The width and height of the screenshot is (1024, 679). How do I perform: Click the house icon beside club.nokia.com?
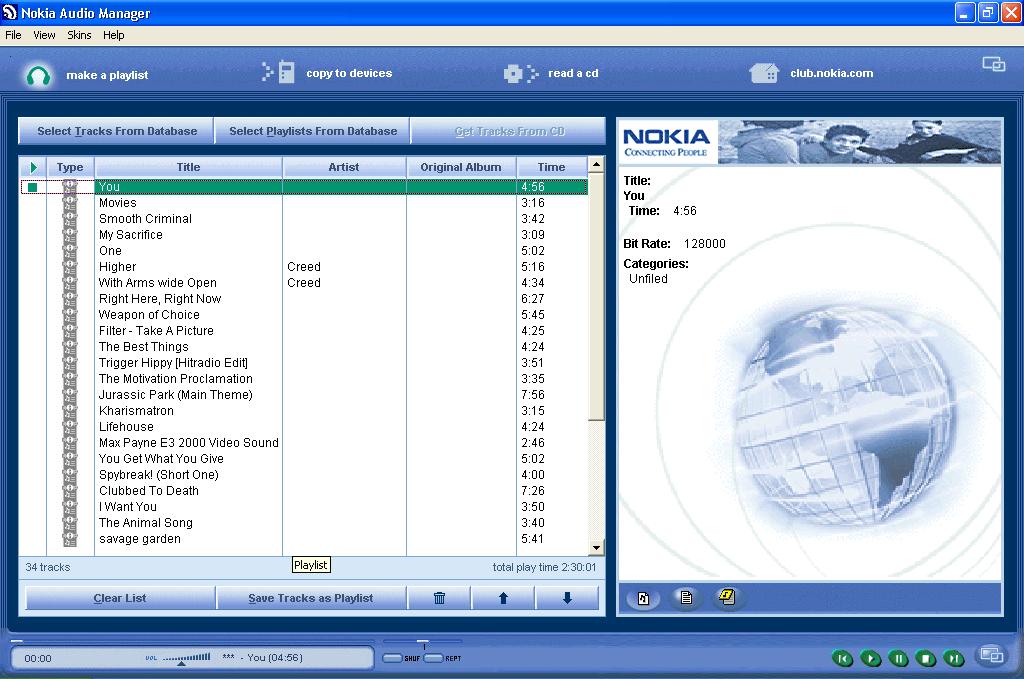pyautogui.click(x=764, y=72)
